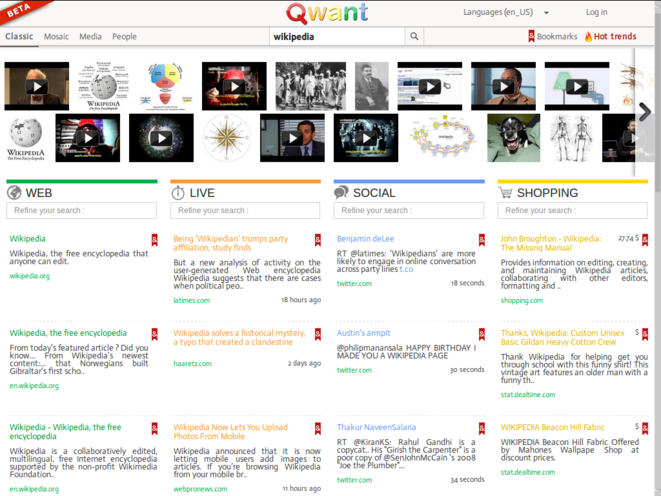Screen dimensions: 661x496
Task: Show next media thumbnails with right arrow
Action: [645, 112]
